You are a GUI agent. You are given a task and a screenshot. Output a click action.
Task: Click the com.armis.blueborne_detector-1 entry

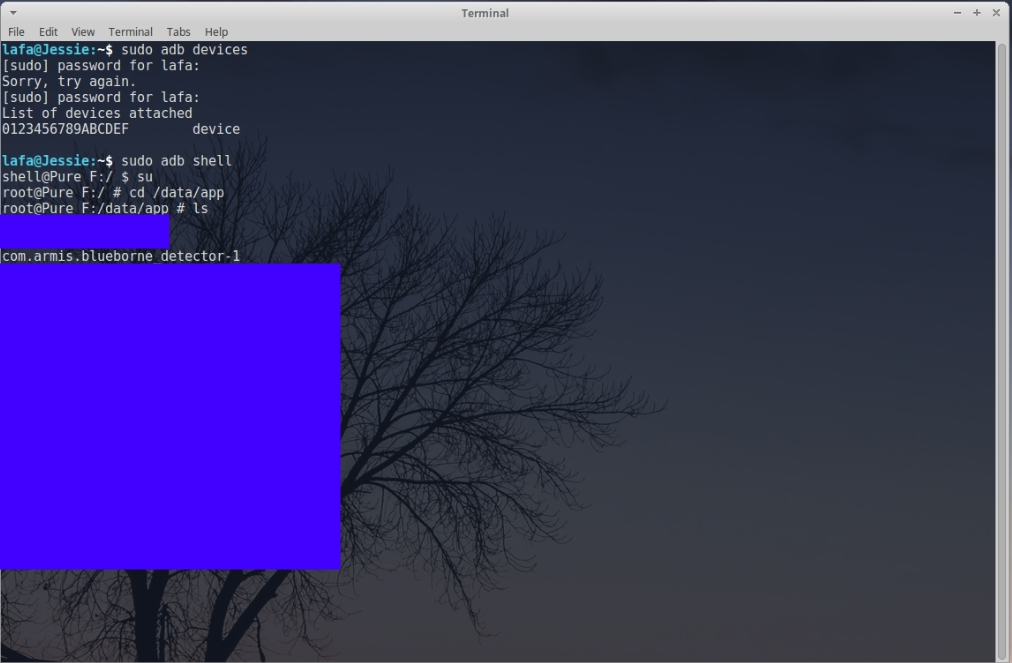[x=121, y=257]
